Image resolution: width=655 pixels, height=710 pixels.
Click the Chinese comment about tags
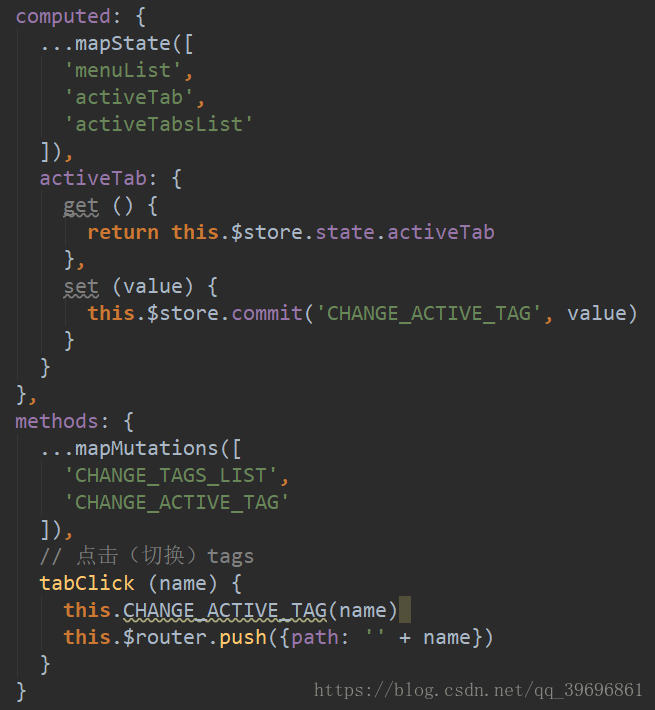(147, 556)
